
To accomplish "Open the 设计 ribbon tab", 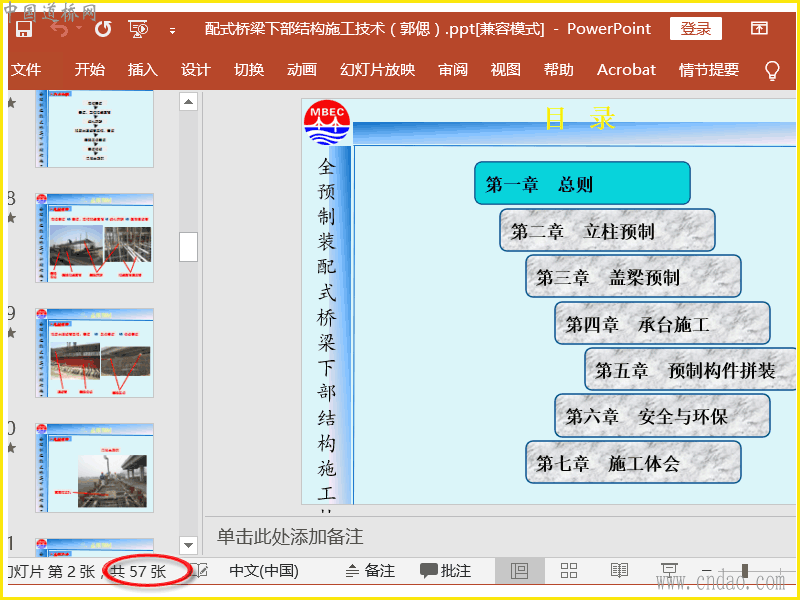I will coord(196,69).
